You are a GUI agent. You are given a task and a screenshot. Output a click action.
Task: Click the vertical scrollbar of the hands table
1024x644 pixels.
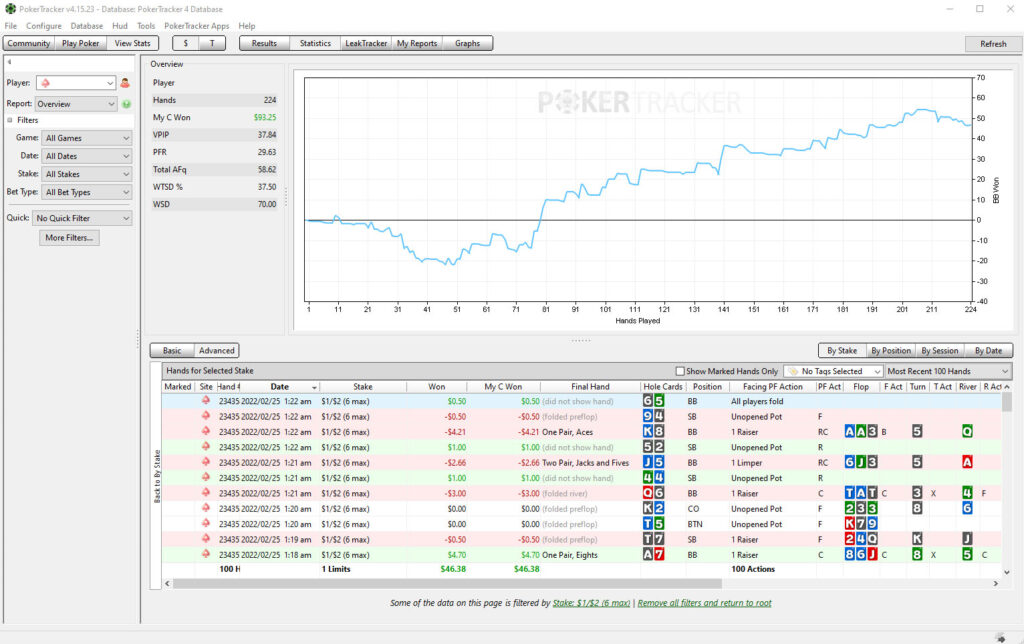[x=1006, y=402]
